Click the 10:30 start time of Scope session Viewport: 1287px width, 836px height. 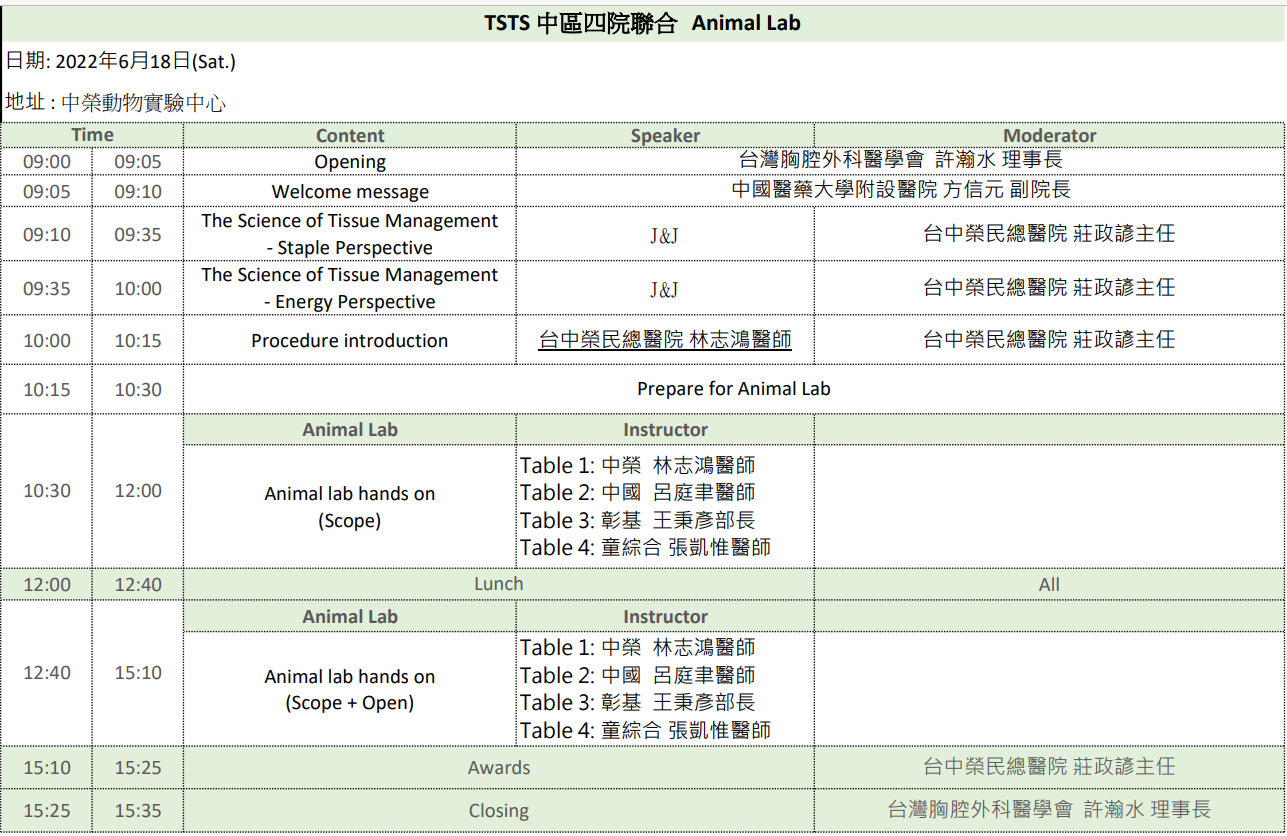(x=47, y=491)
